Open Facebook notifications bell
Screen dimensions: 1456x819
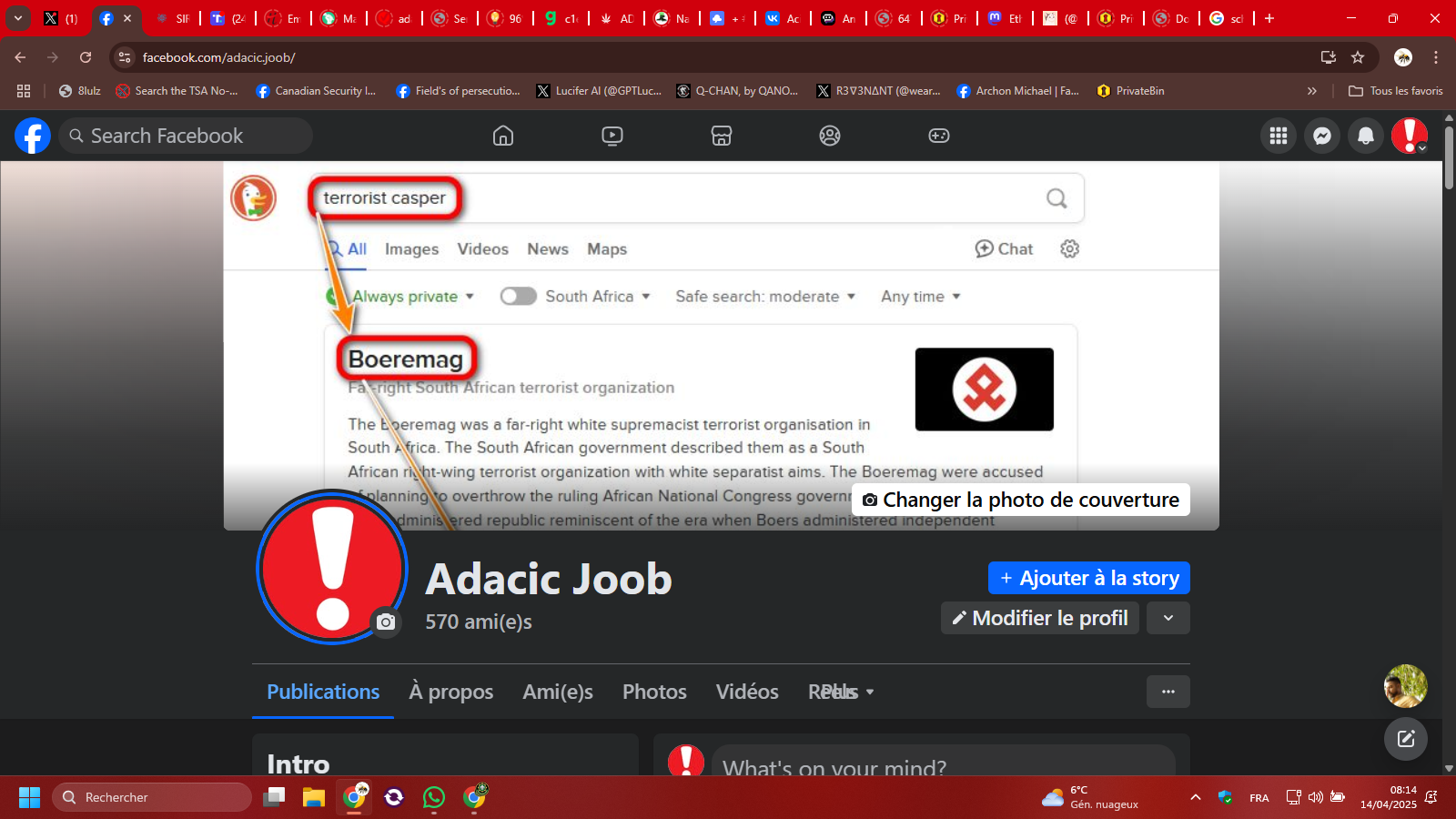(1366, 136)
